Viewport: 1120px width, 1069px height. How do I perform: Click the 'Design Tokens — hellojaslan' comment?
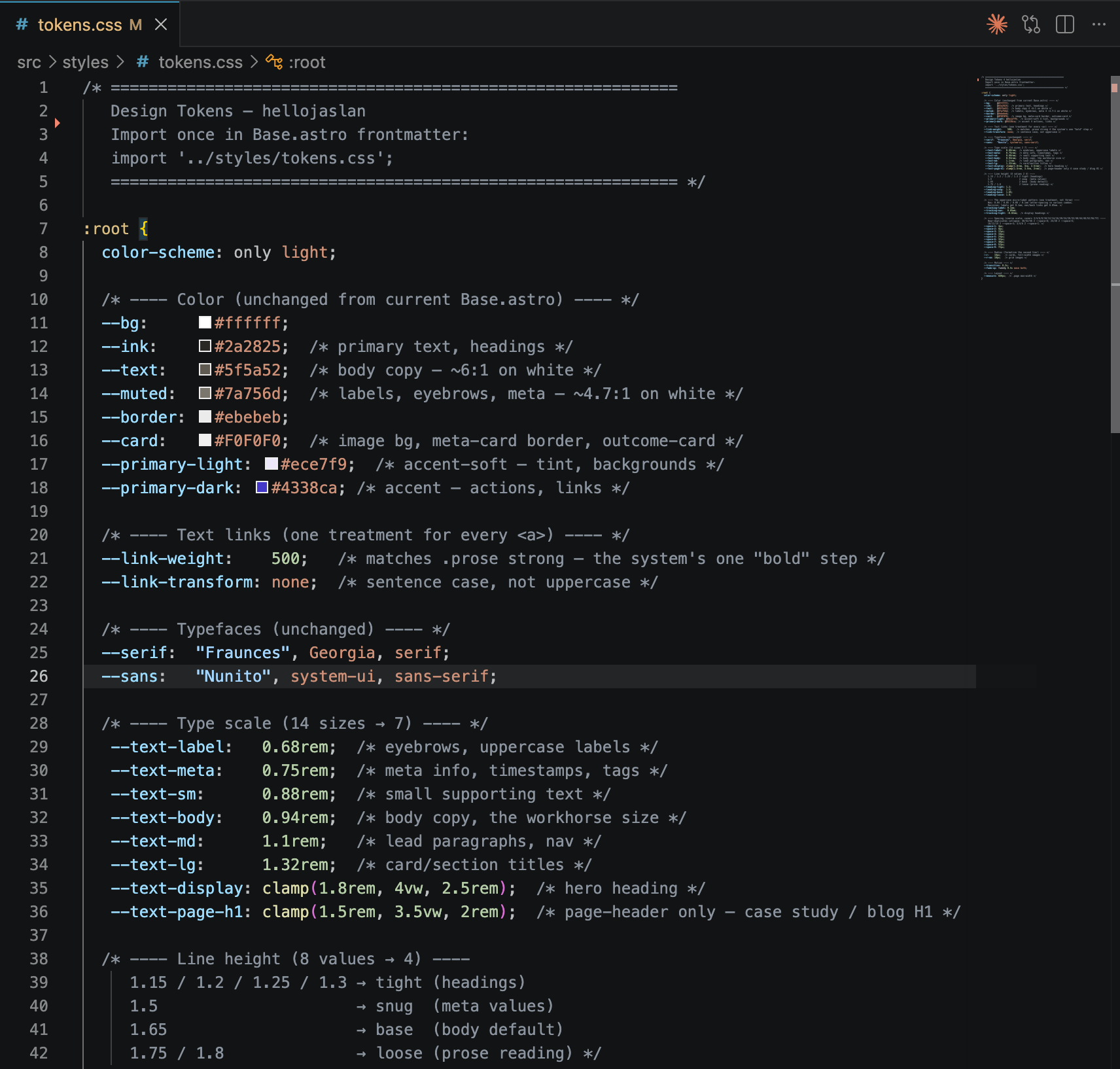[x=238, y=111]
